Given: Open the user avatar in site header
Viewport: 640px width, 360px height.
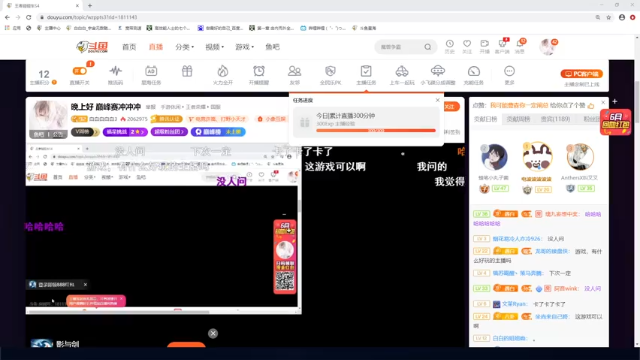Looking at the screenshot, I should pos(547,47).
